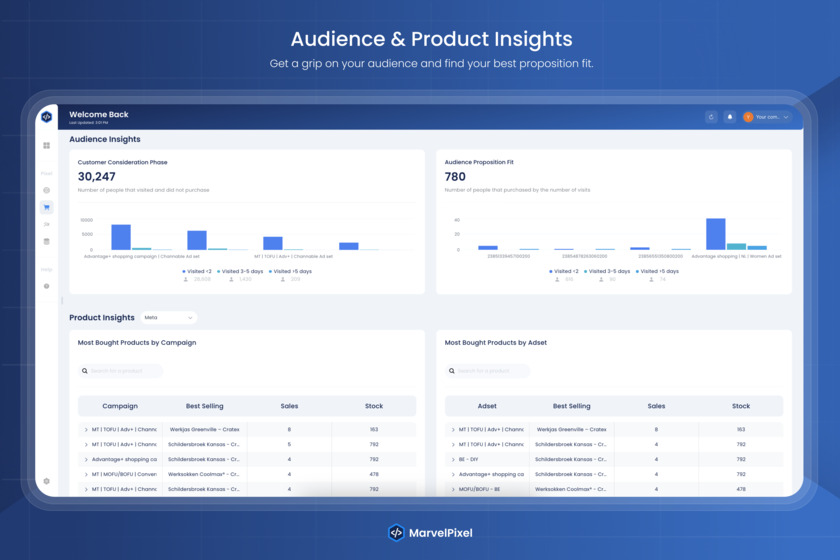Click the round icon above the cart
840x560 pixels.
pyautogui.click(x=47, y=190)
